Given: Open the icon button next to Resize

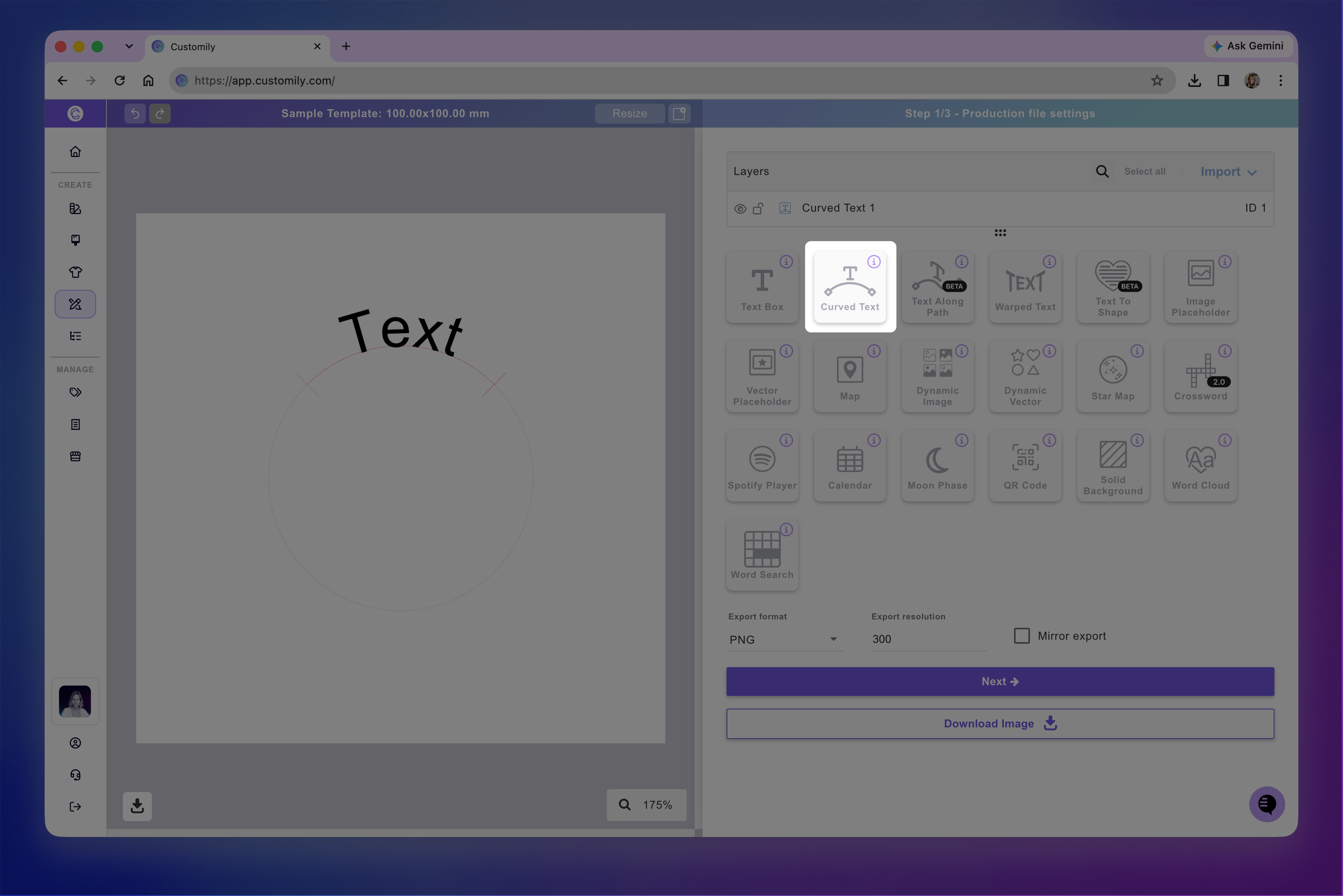Looking at the screenshot, I should pos(679,113).
